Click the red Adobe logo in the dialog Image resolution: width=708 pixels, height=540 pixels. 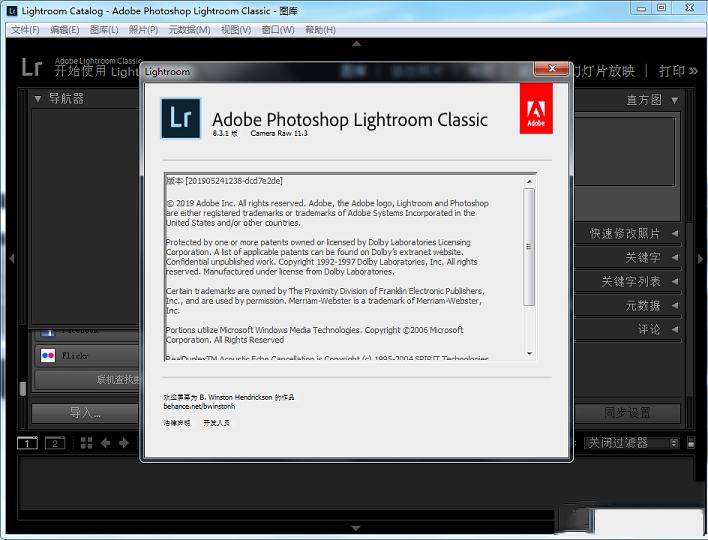536,108
